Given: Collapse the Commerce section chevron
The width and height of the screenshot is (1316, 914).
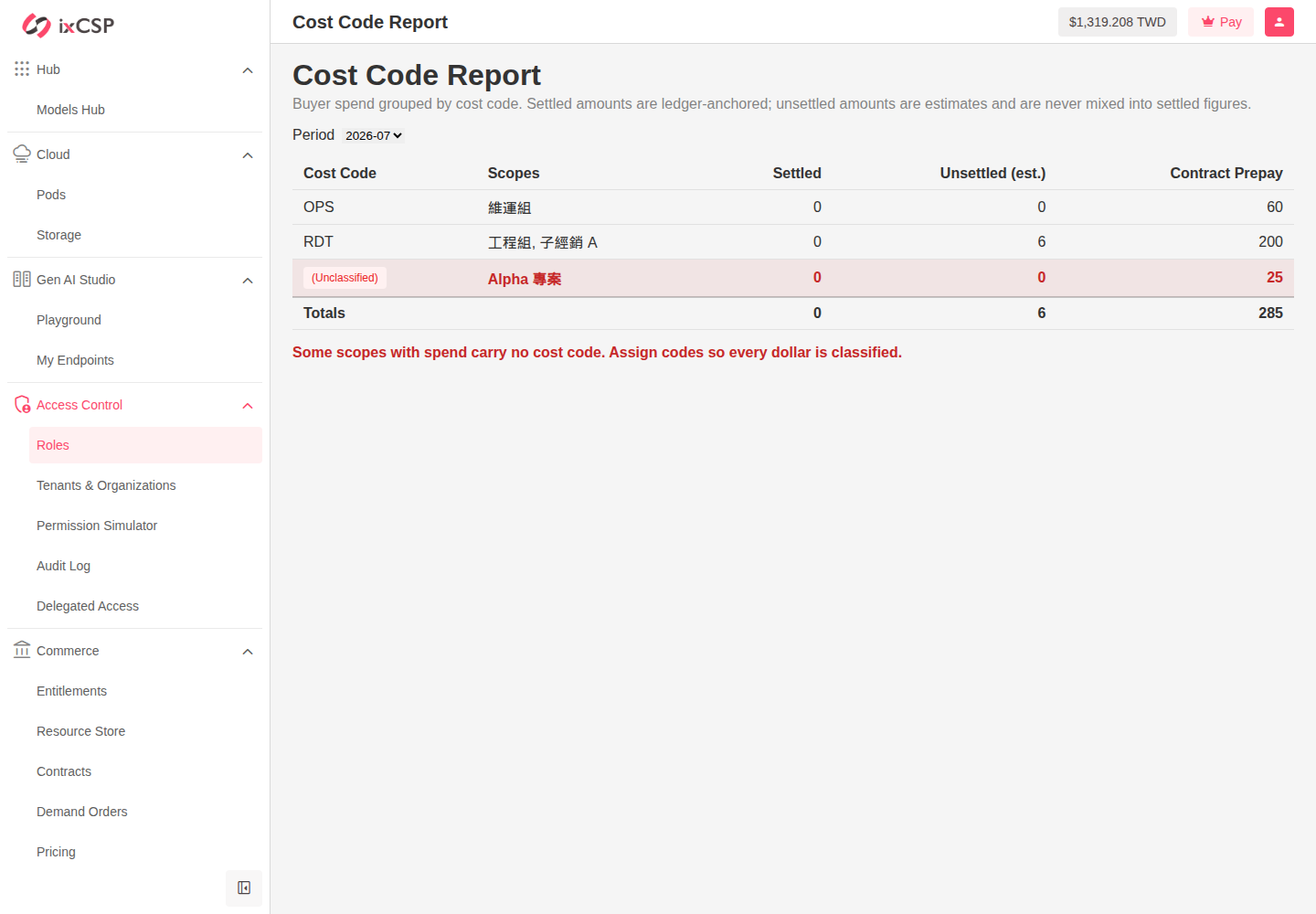Looking at the screenshot, I should point(248,652).
